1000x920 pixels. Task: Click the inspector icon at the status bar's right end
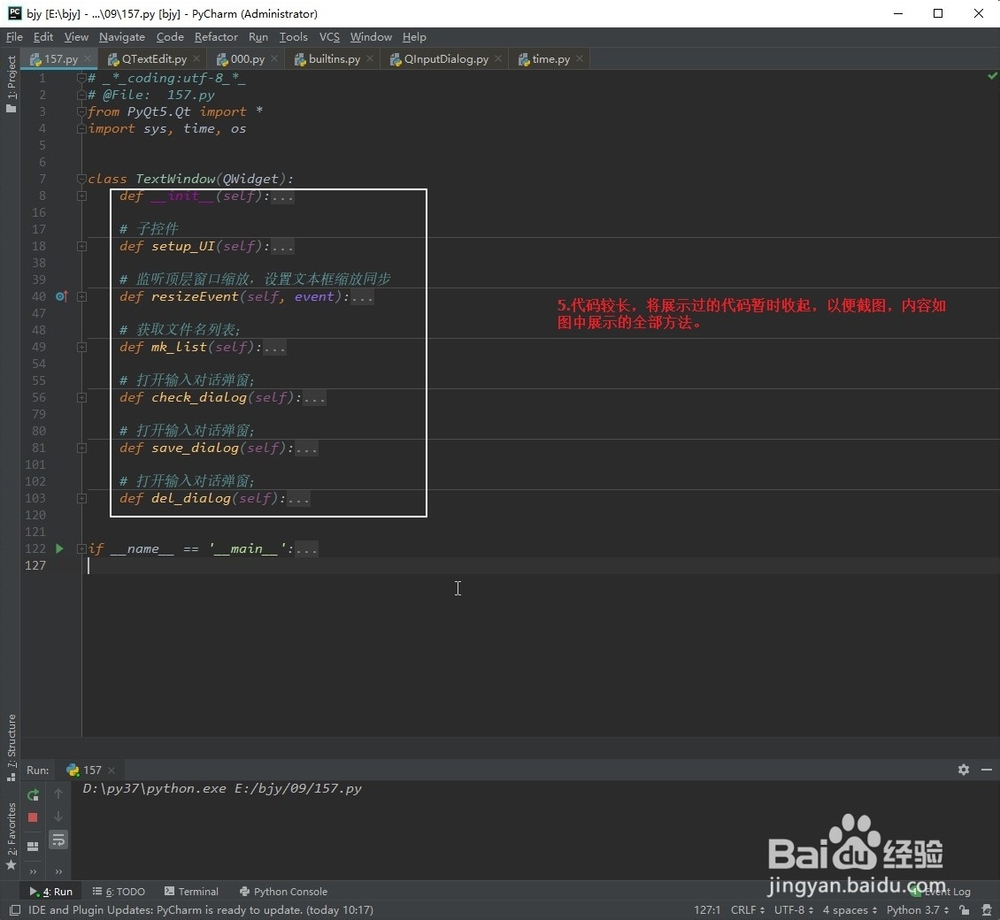[x=986, y=910]
